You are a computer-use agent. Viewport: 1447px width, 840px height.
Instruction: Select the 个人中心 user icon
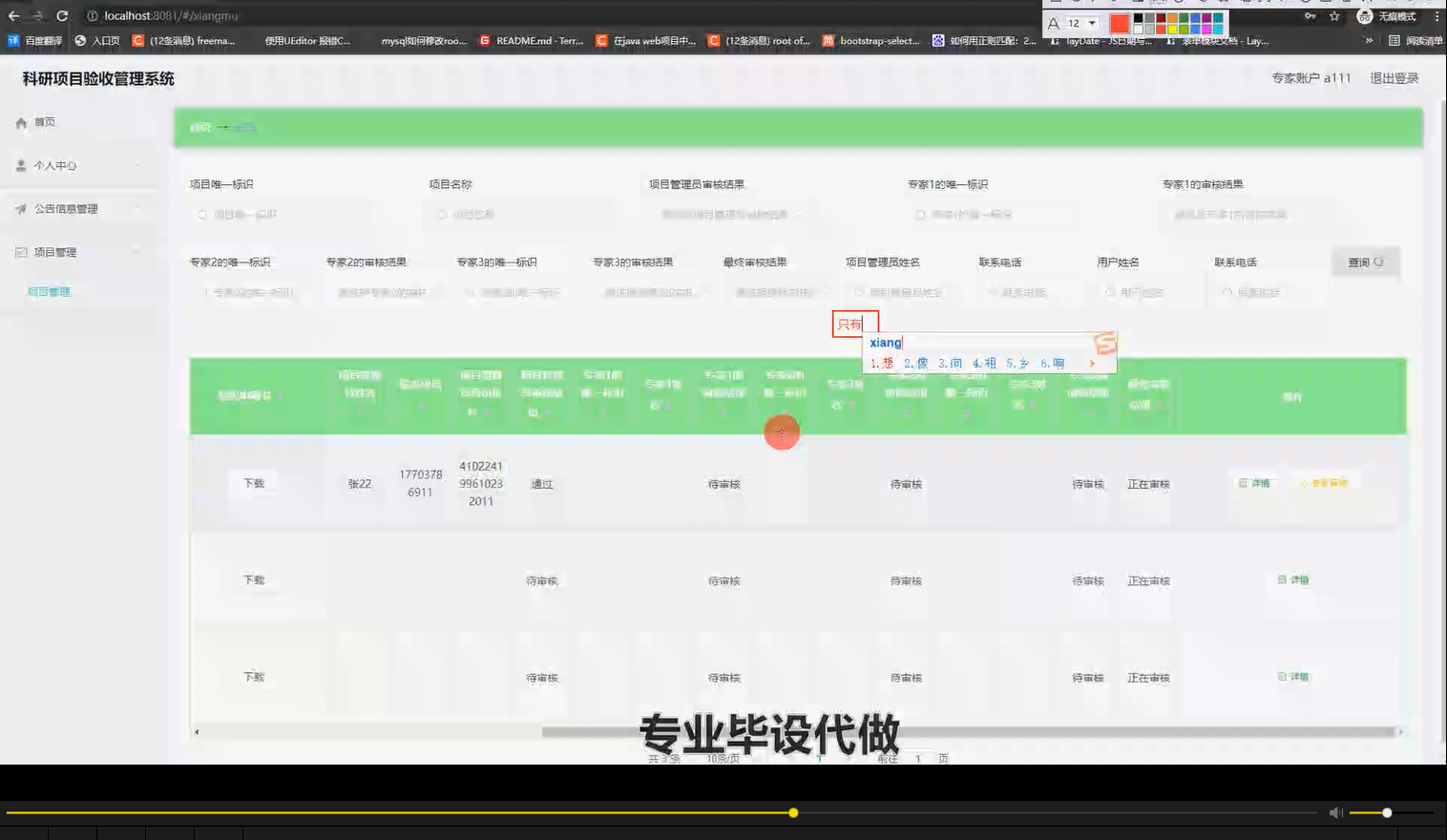(21, 164)
